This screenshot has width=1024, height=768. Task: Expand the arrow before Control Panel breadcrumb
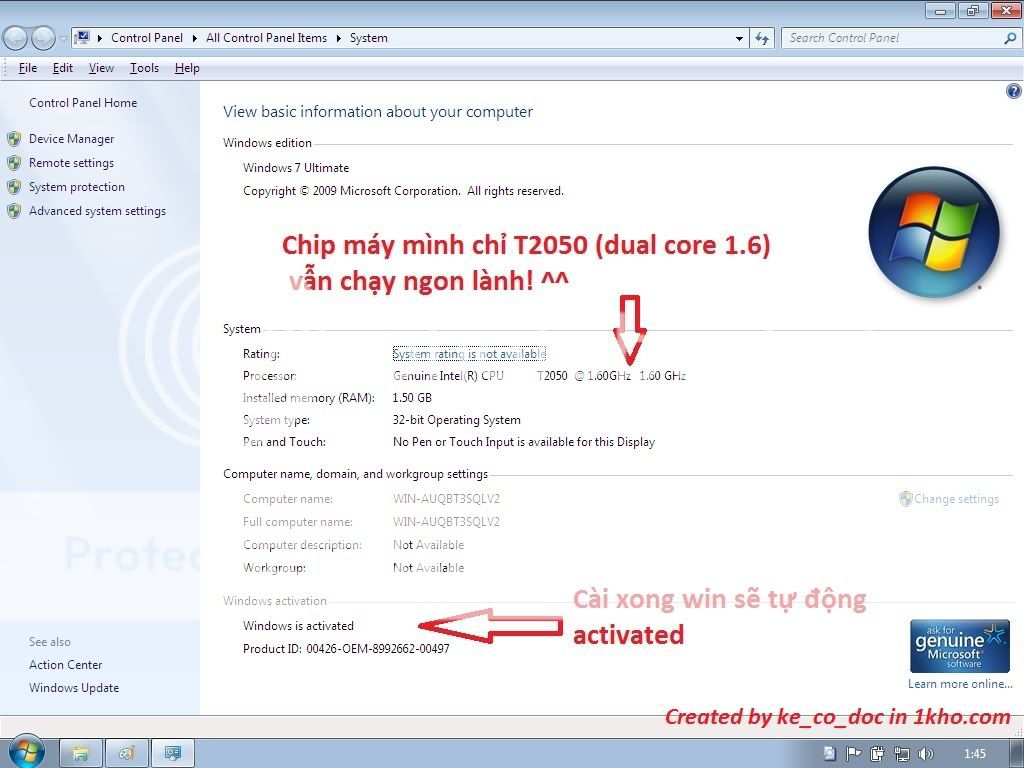[100, 39]
